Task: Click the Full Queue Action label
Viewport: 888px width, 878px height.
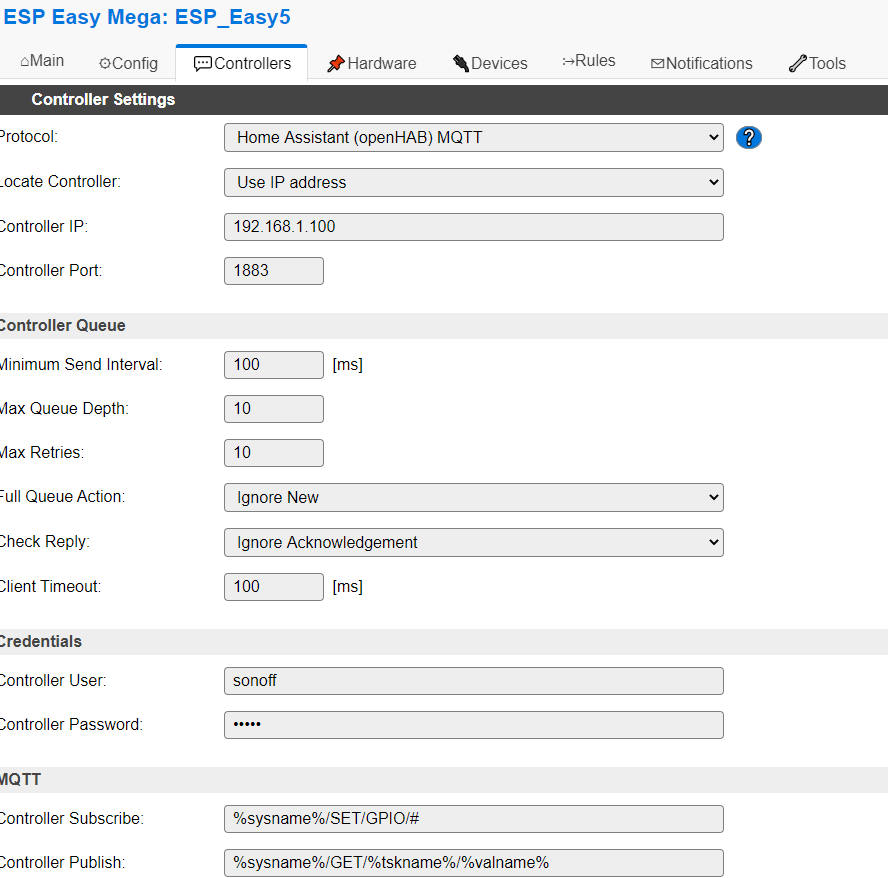Action: (62, 497)
